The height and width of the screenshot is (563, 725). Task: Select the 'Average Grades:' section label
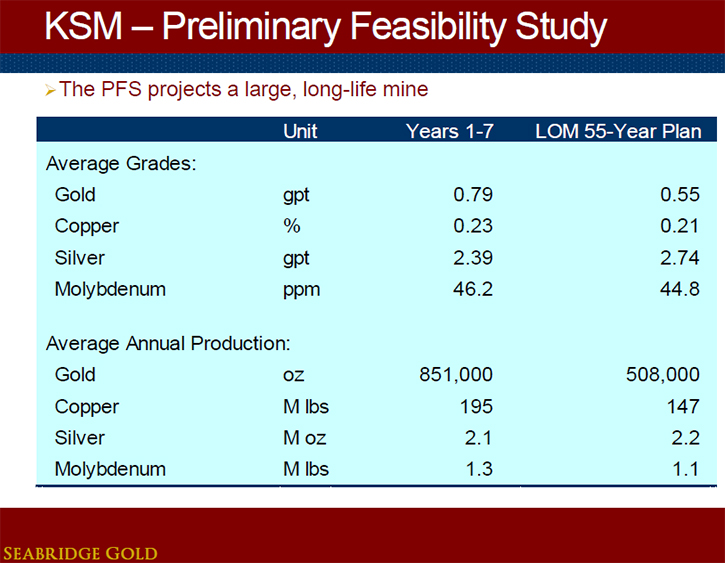pos(121,164)
